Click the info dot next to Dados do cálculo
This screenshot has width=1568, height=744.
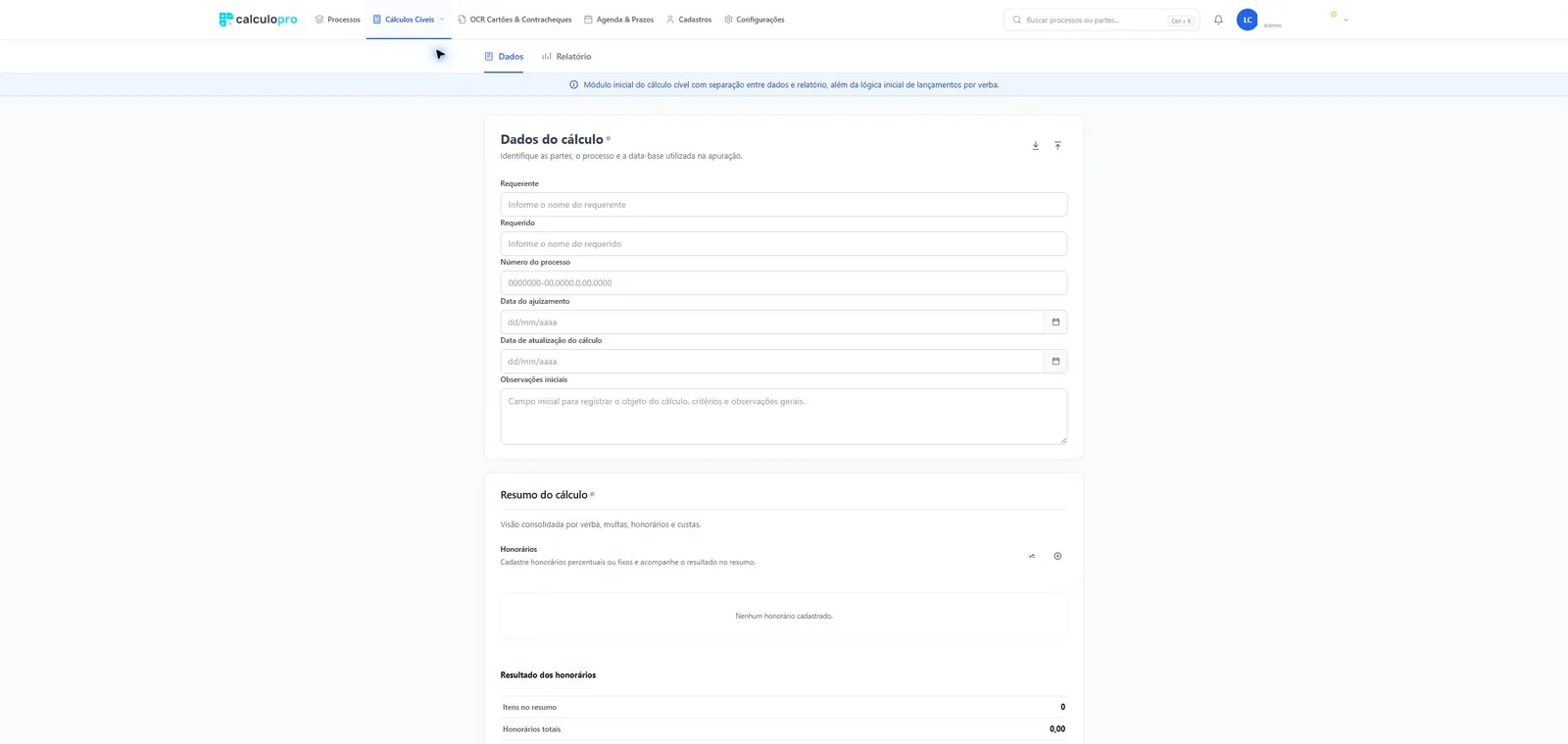coord(609,138)
